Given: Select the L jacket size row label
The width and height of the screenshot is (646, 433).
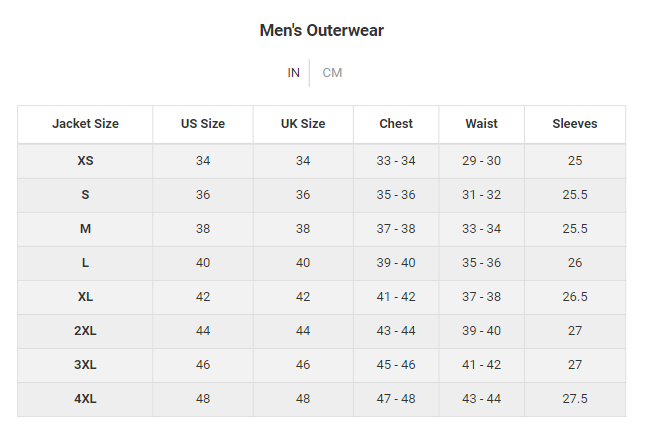Looking at the screenshot, I should 85,263.
